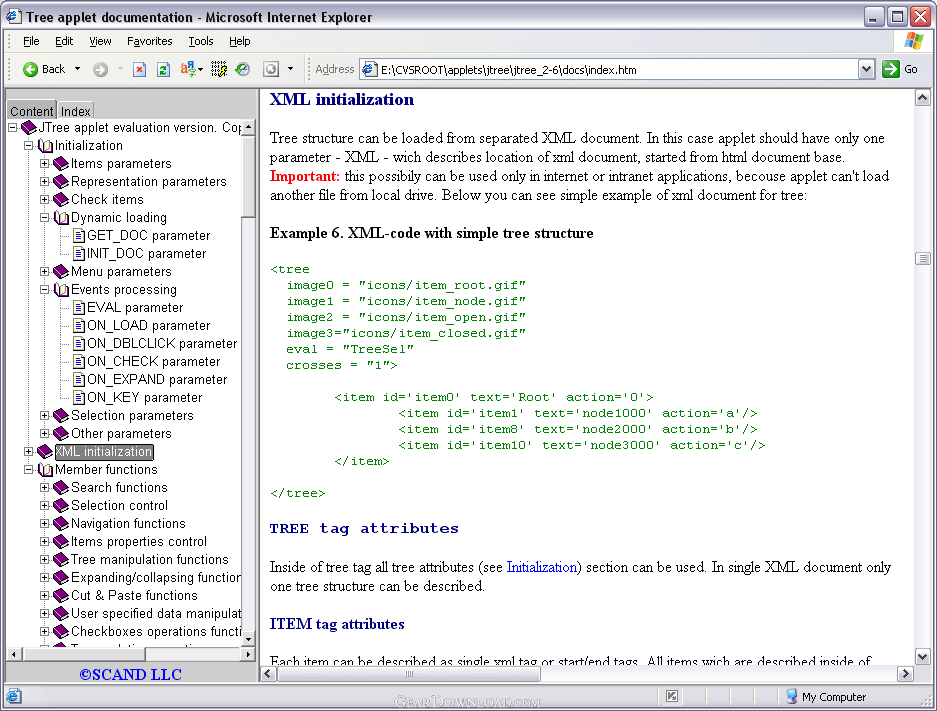Select the ON_EXPAND parameter tree item
Screen dimensions: 937x711
click(157, 379)
